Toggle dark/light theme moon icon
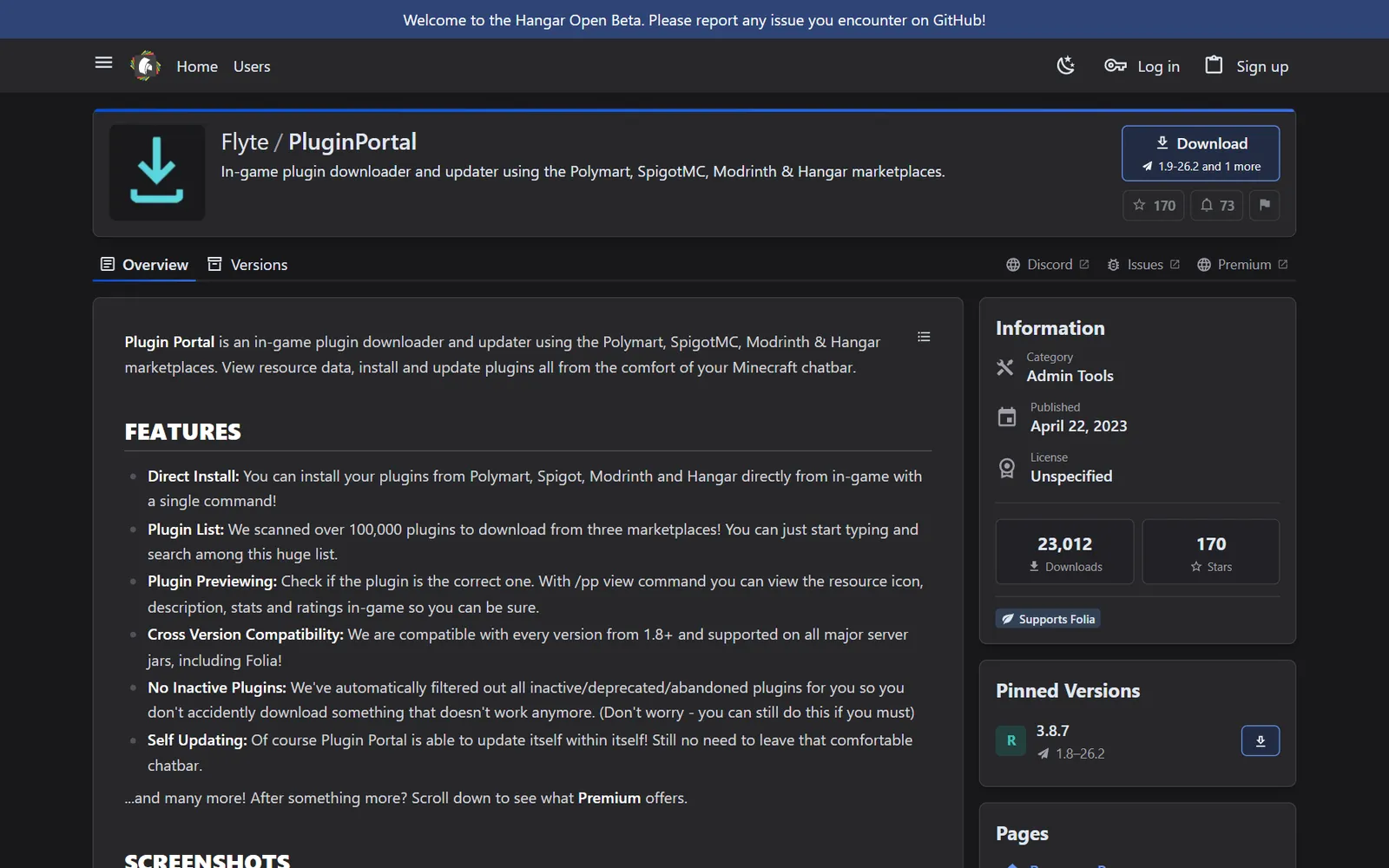 coord(1066,66)
